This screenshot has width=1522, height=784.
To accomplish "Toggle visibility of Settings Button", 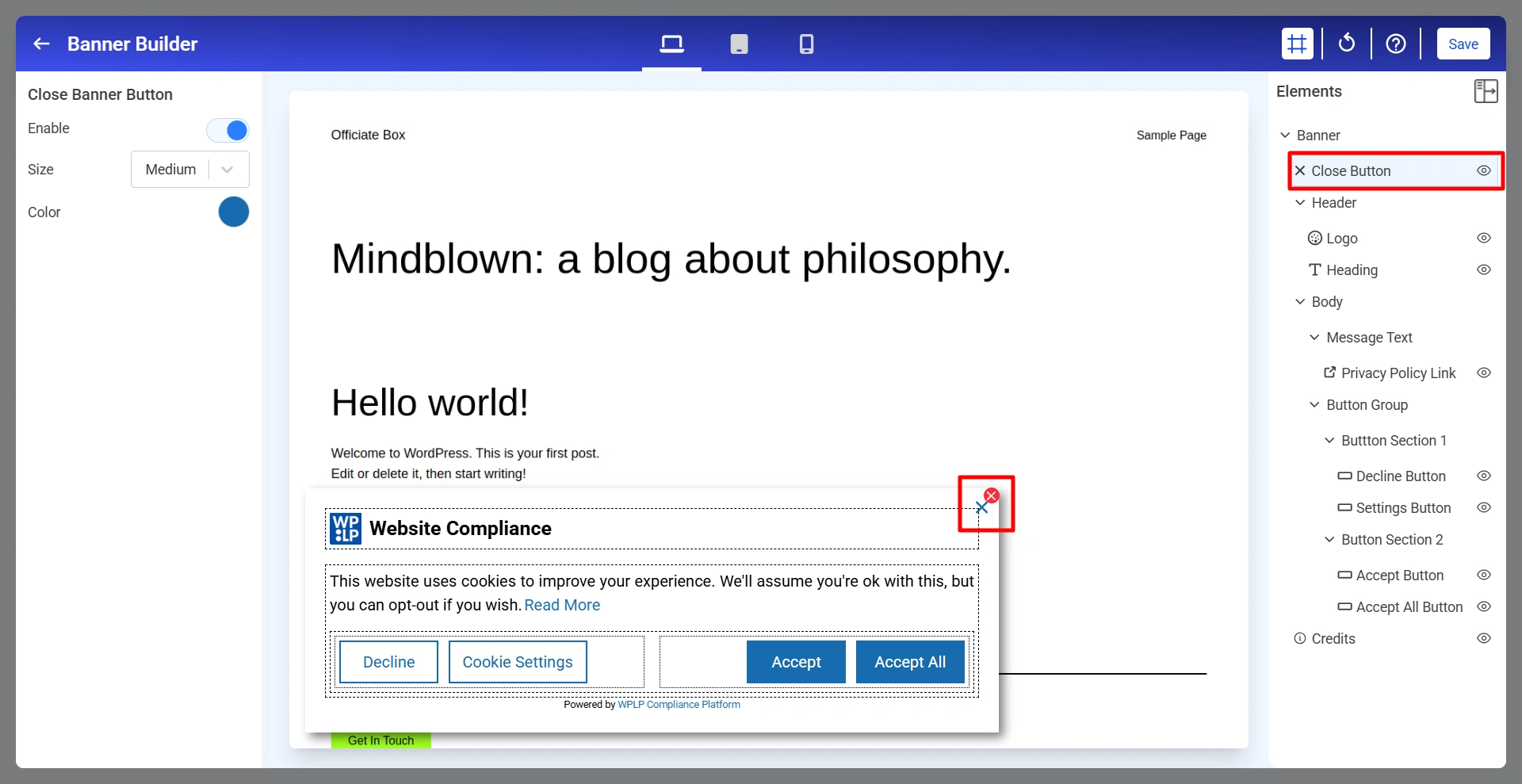I will coord(1484,507).
